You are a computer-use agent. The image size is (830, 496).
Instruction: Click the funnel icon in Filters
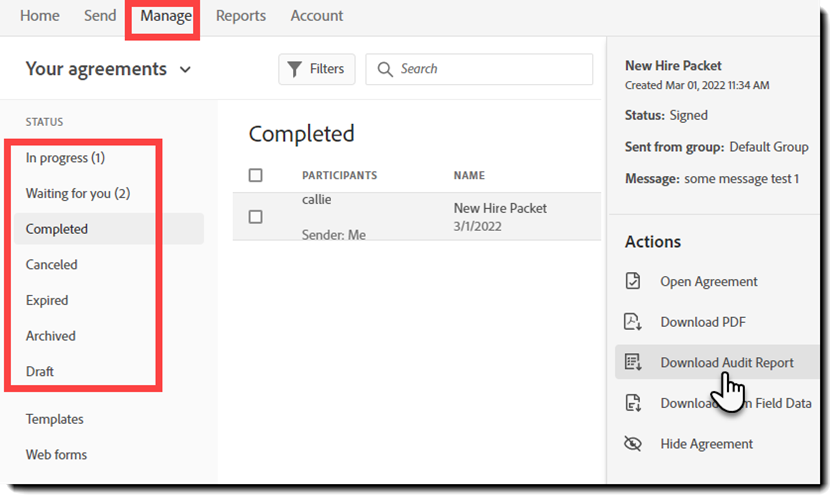point(294,69)
